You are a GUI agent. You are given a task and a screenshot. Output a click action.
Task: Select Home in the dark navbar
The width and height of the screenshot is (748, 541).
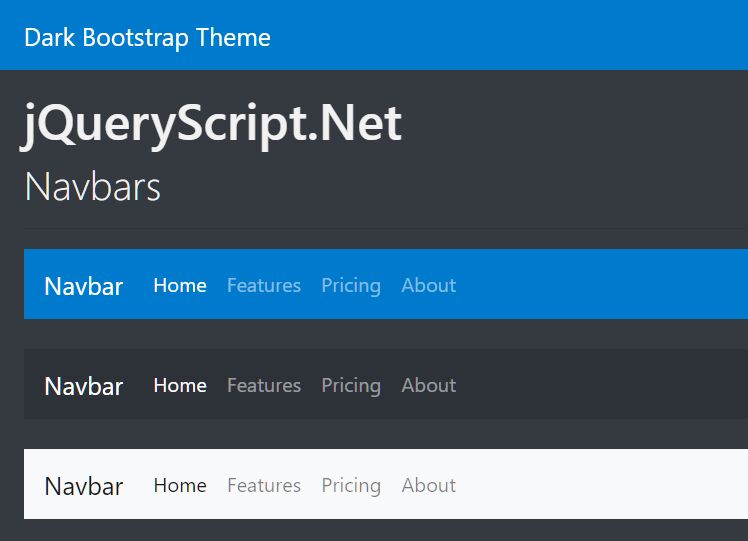180,385
